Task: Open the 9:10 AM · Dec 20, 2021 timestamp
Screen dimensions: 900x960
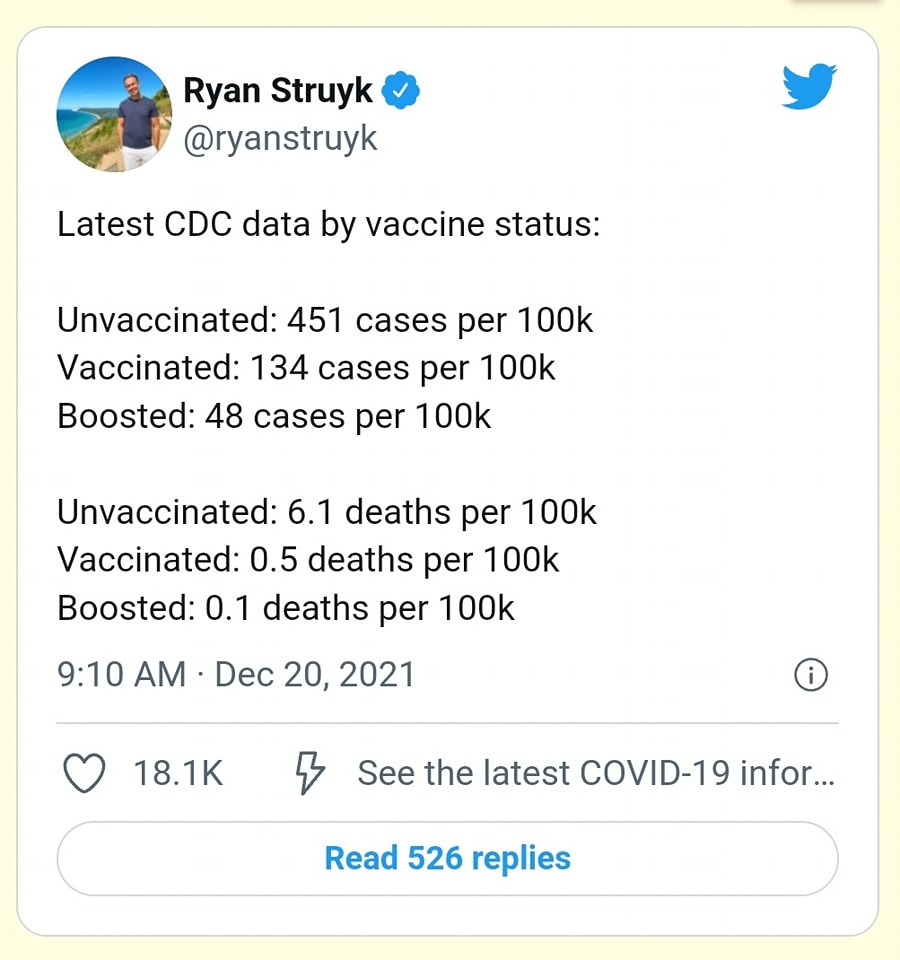Action: (236, 675)
